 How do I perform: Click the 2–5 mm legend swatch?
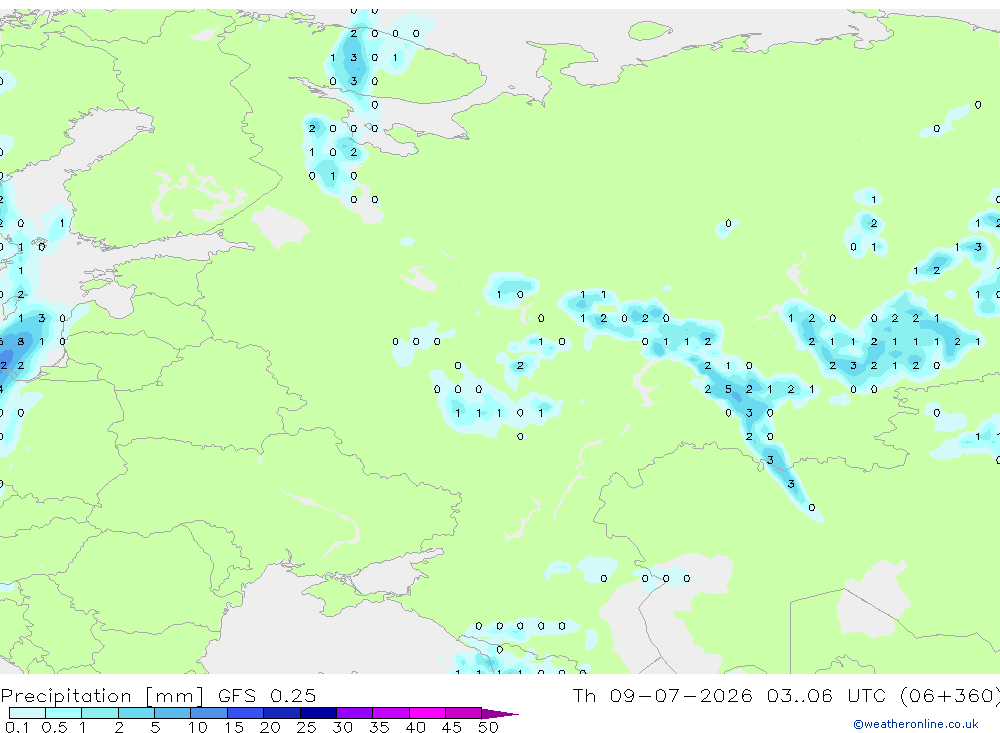[x=136, y=713]
